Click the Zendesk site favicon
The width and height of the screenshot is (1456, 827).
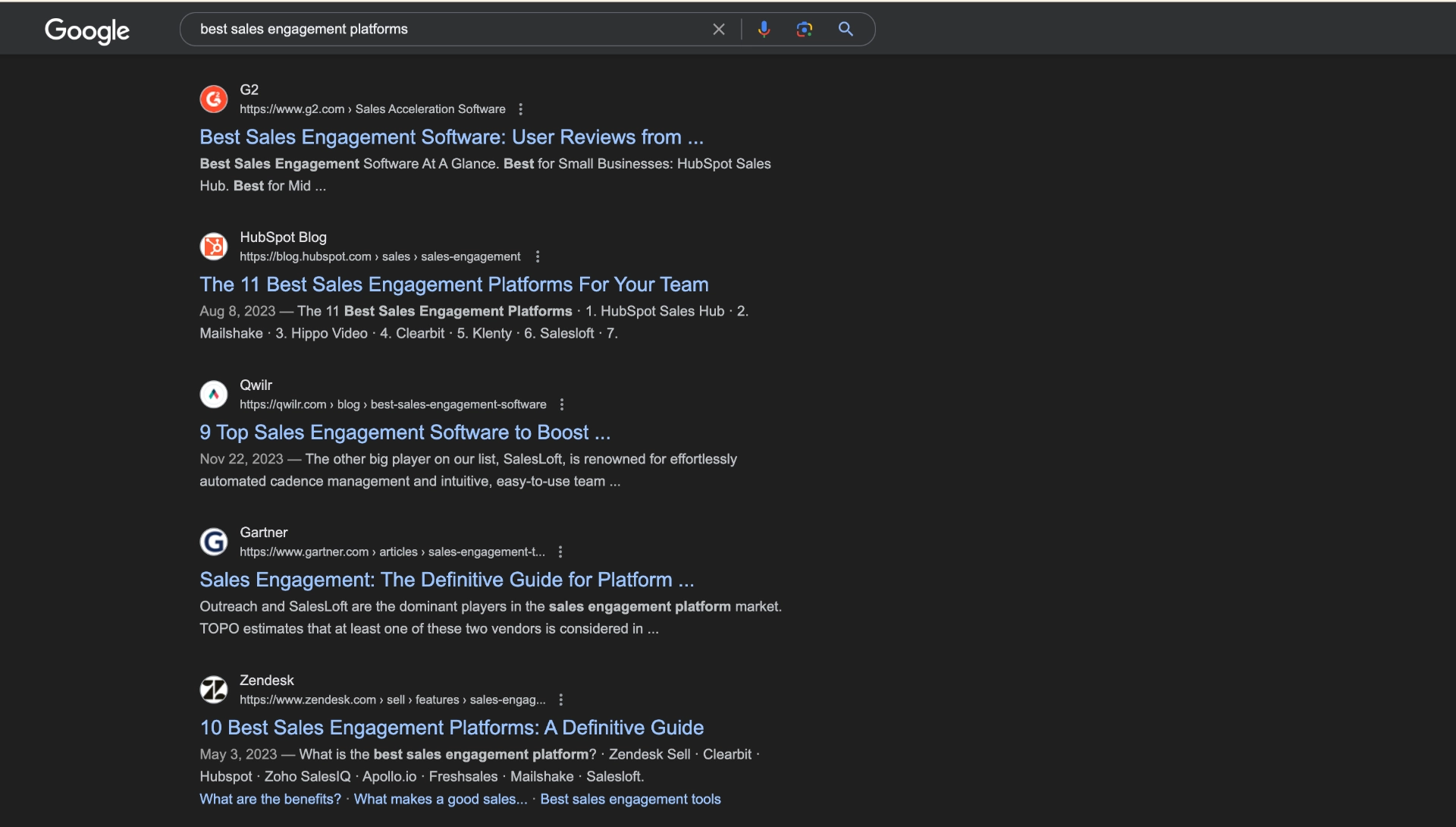(214, 690)
